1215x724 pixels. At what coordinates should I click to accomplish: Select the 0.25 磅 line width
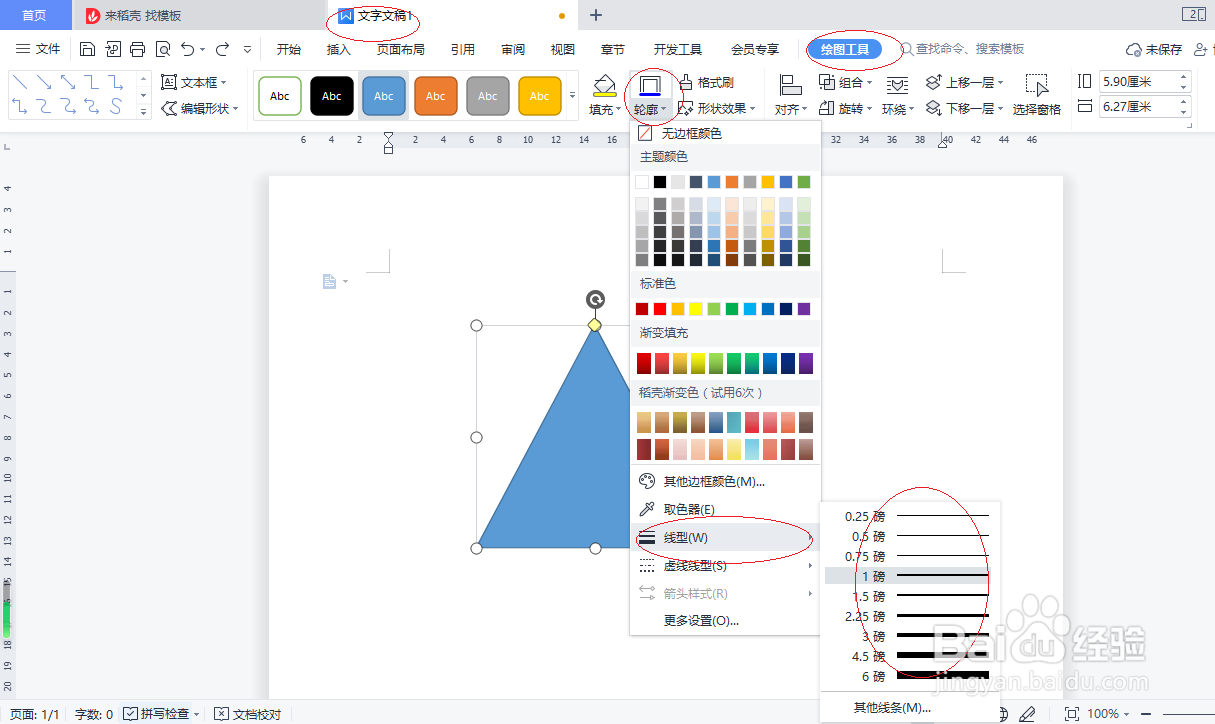[x=909, y=516]
